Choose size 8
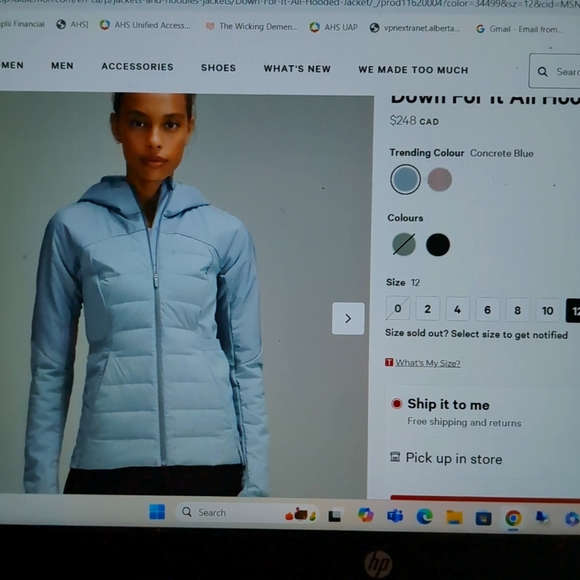 tap(517, 310)
